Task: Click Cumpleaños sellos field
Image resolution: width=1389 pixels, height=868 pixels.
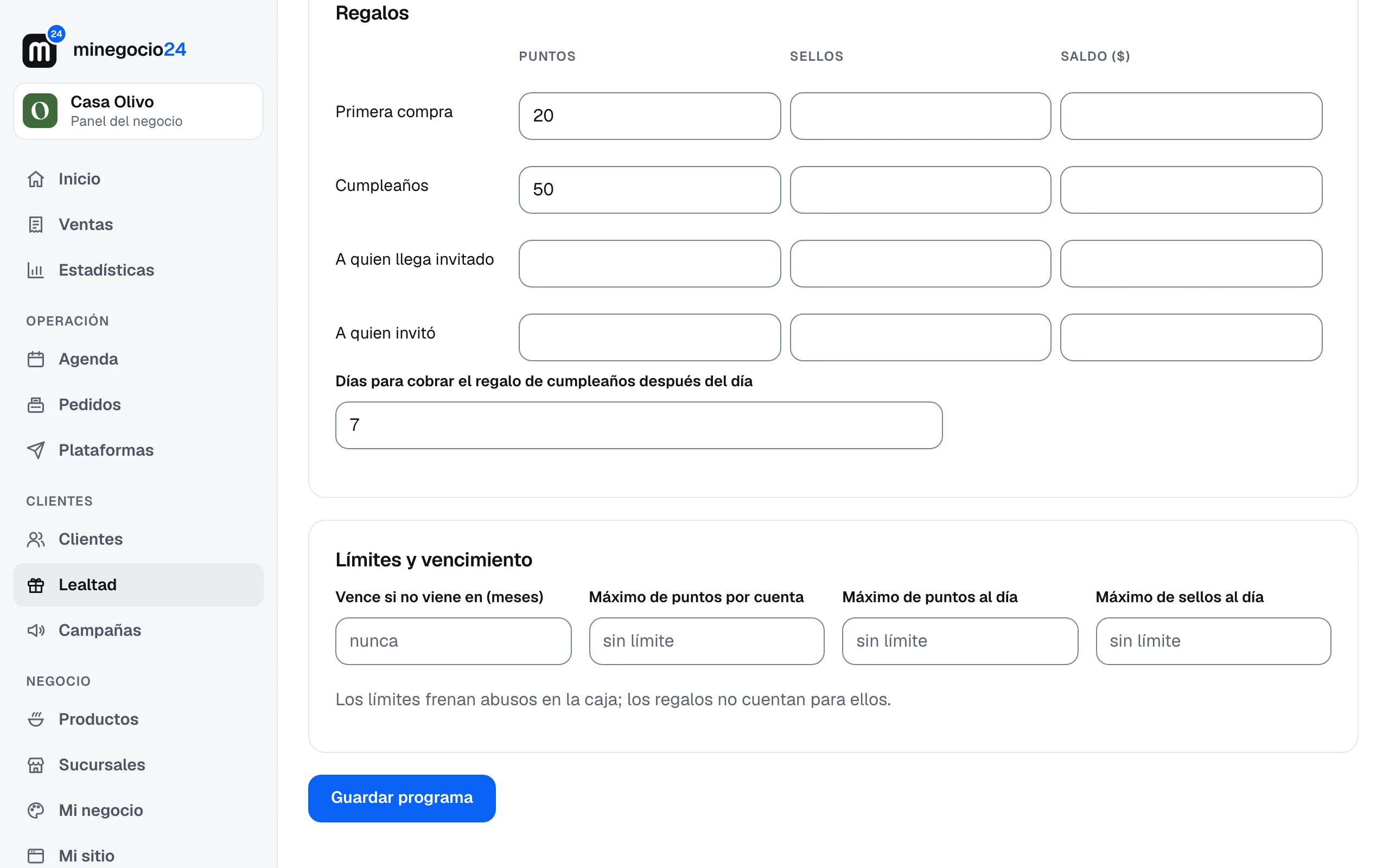Action: [x=921, y=190]
